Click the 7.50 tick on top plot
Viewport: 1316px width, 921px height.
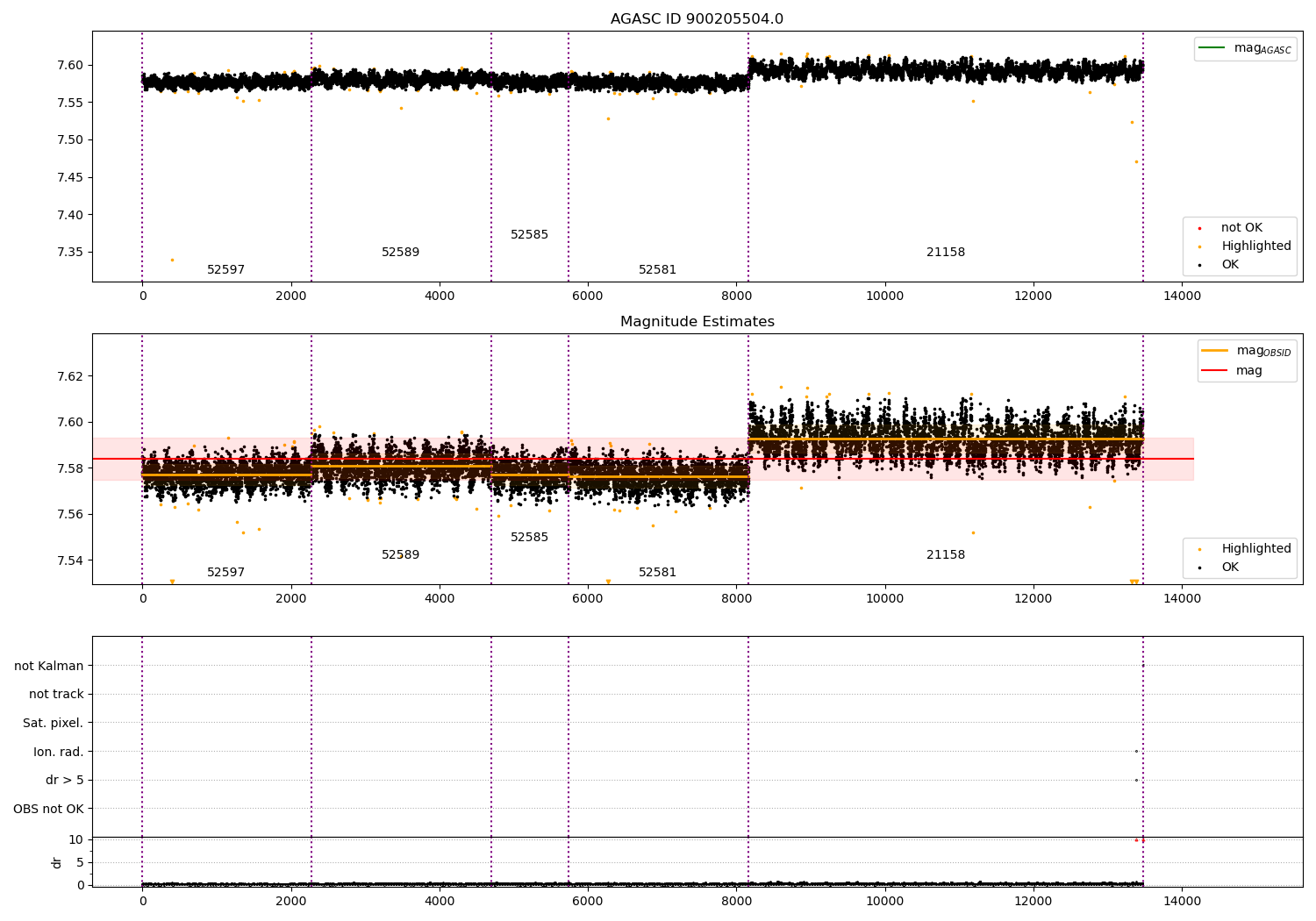(x=70, y=140)
